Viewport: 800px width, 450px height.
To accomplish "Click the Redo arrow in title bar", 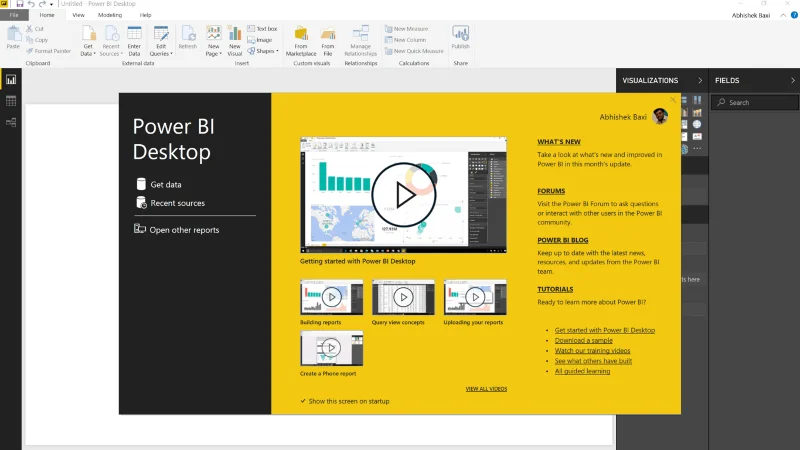I will pos(42,4).
